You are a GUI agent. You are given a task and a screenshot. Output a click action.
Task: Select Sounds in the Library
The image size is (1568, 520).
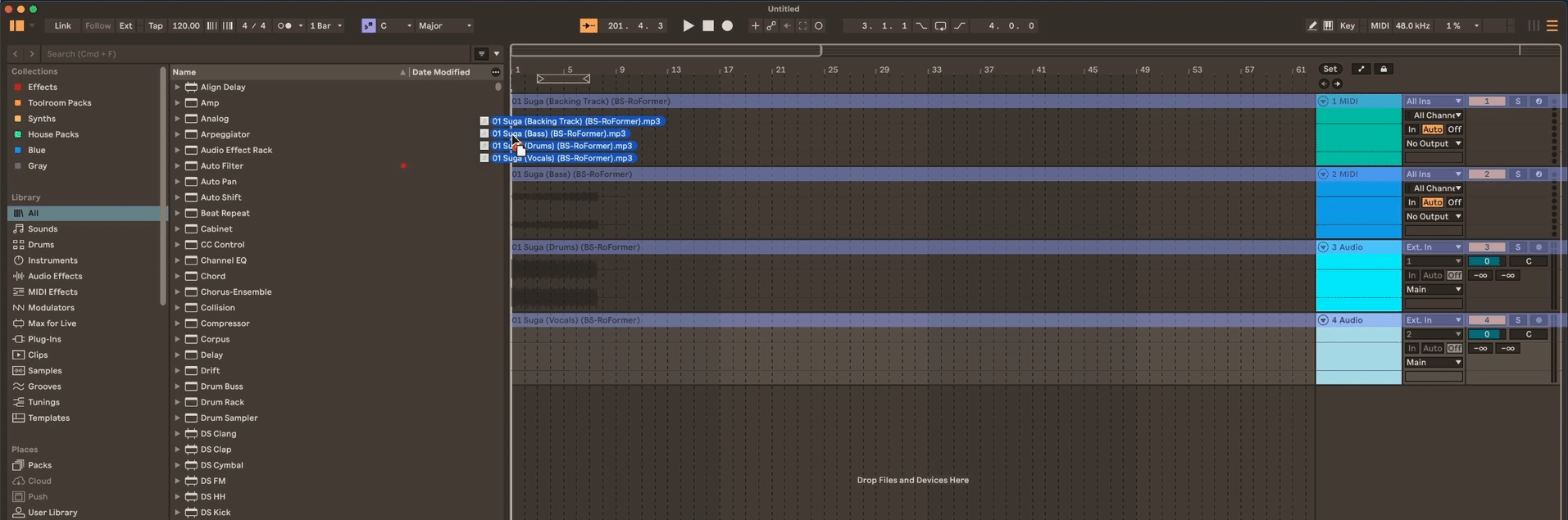(x=43, y=229)
